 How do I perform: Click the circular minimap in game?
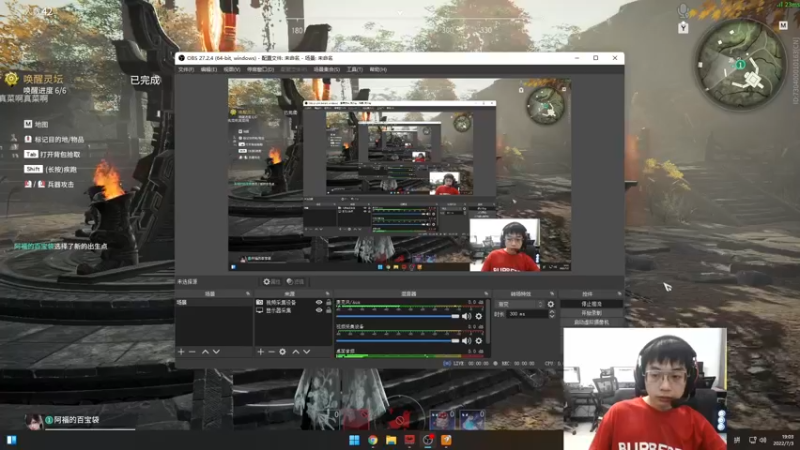pos(740,64)
